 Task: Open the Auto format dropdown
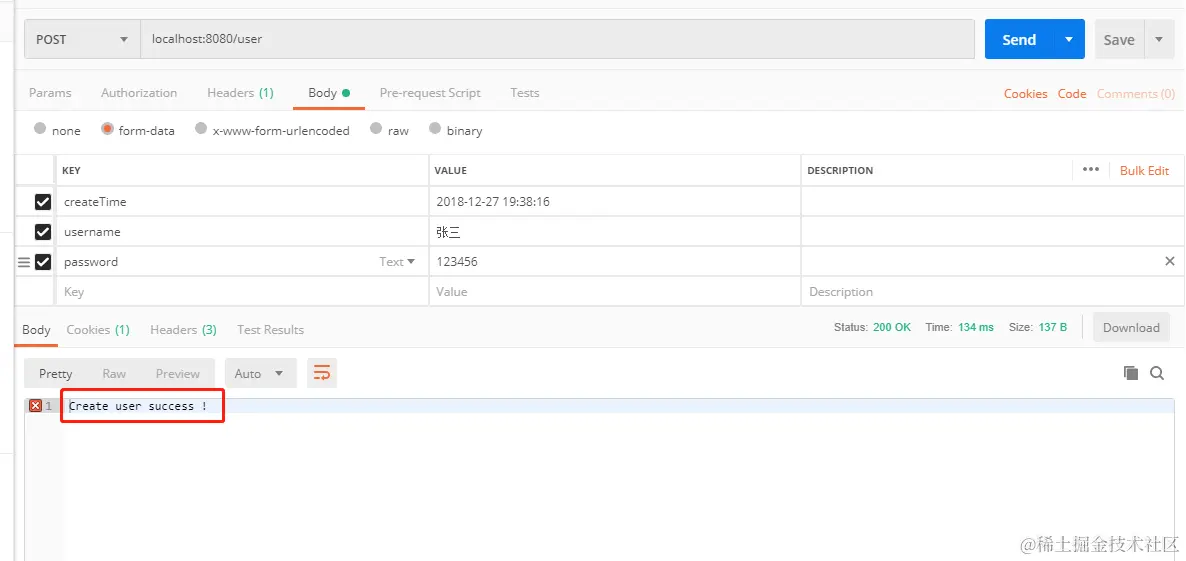[260, 373]
